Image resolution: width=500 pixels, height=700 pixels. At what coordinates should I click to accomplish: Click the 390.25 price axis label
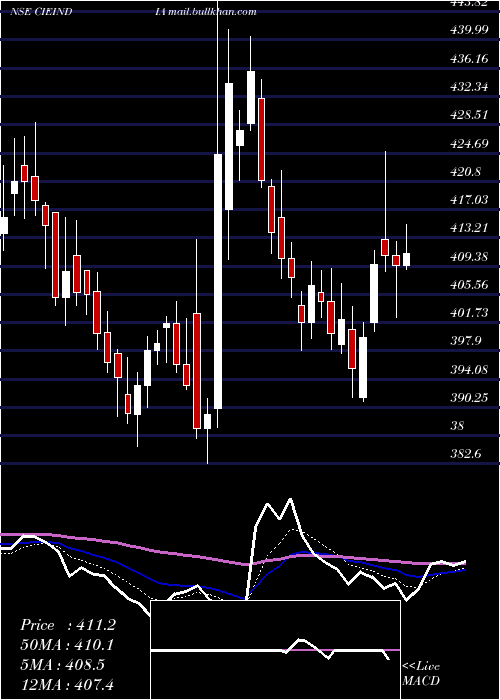468,398
